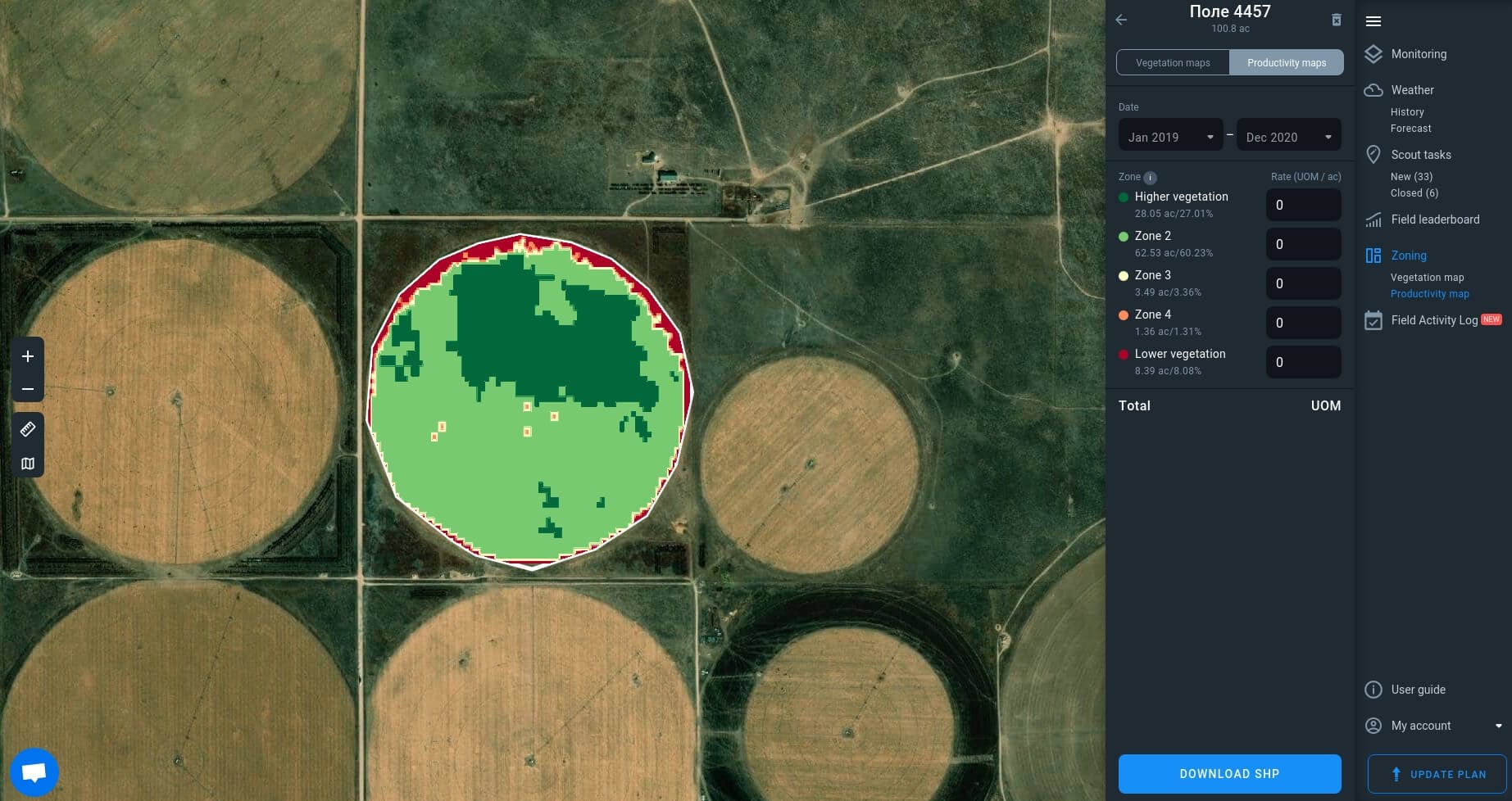Switch to Productivity maps tab
Image resolution: width=1512 pixels, height=801 pixels.
[1287, 62]
